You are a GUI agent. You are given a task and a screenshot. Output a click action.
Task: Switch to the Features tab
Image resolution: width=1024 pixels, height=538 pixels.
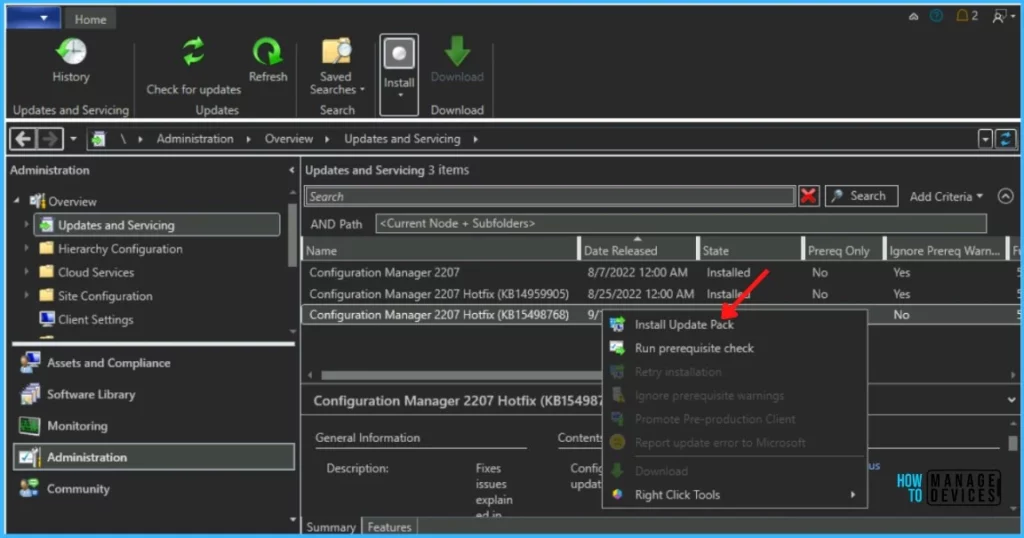389,527
